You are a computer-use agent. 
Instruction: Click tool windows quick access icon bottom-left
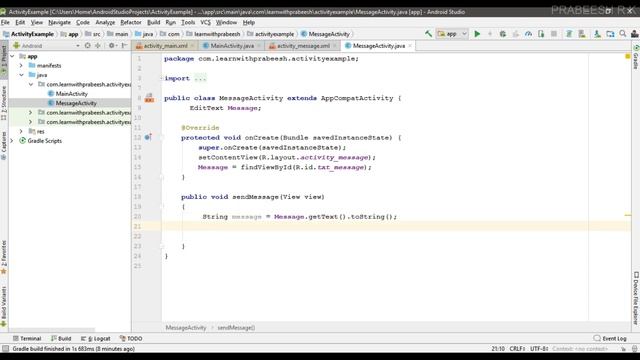[x=5, y=349]
